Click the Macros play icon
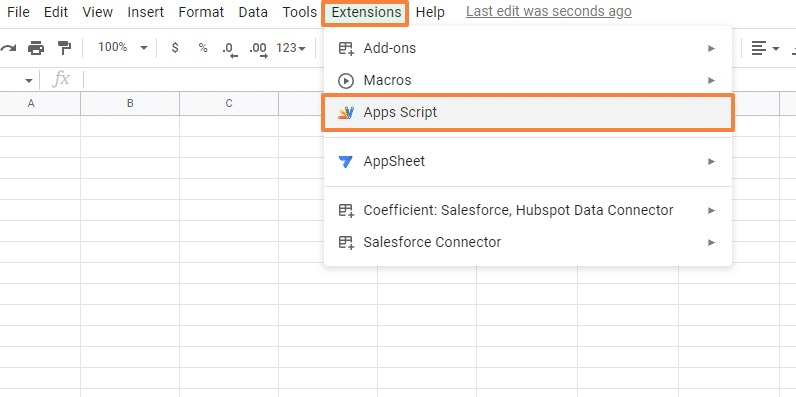 (x=346, y=80)
